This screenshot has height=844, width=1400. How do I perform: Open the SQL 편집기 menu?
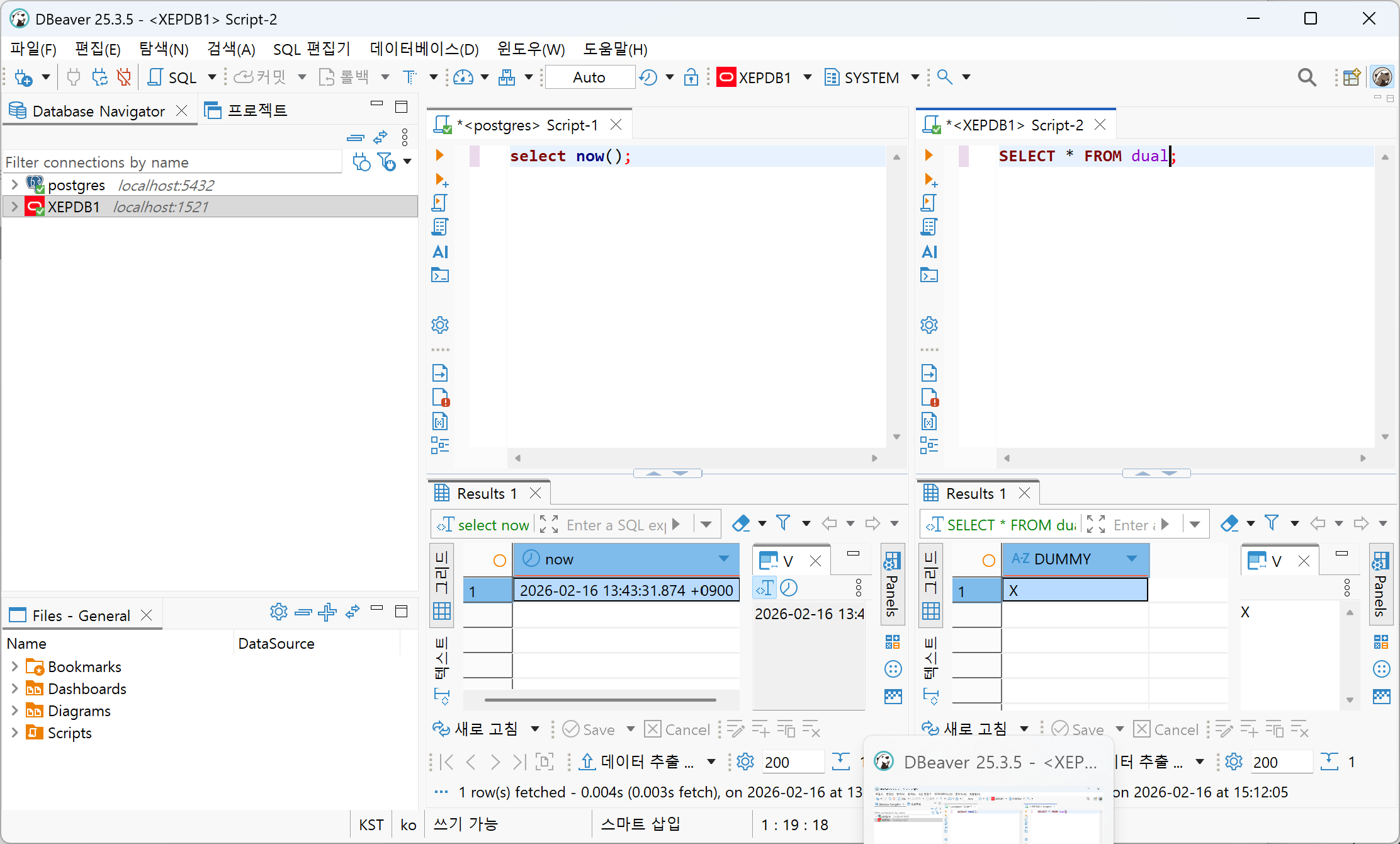(312, 49)
